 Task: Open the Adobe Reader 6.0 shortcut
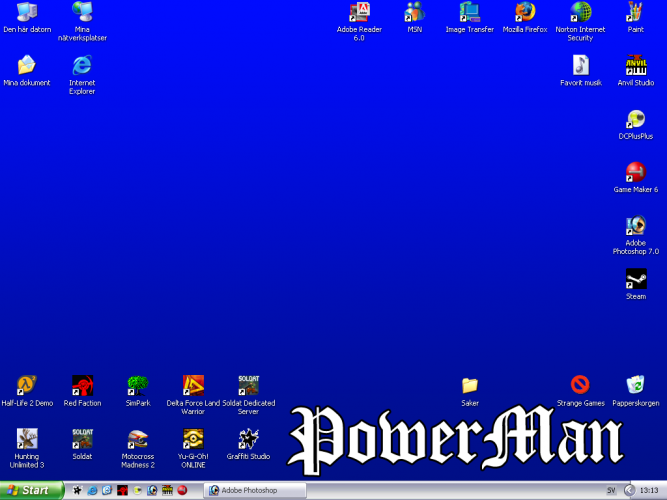pyautogui.click(x=359, y=12)
